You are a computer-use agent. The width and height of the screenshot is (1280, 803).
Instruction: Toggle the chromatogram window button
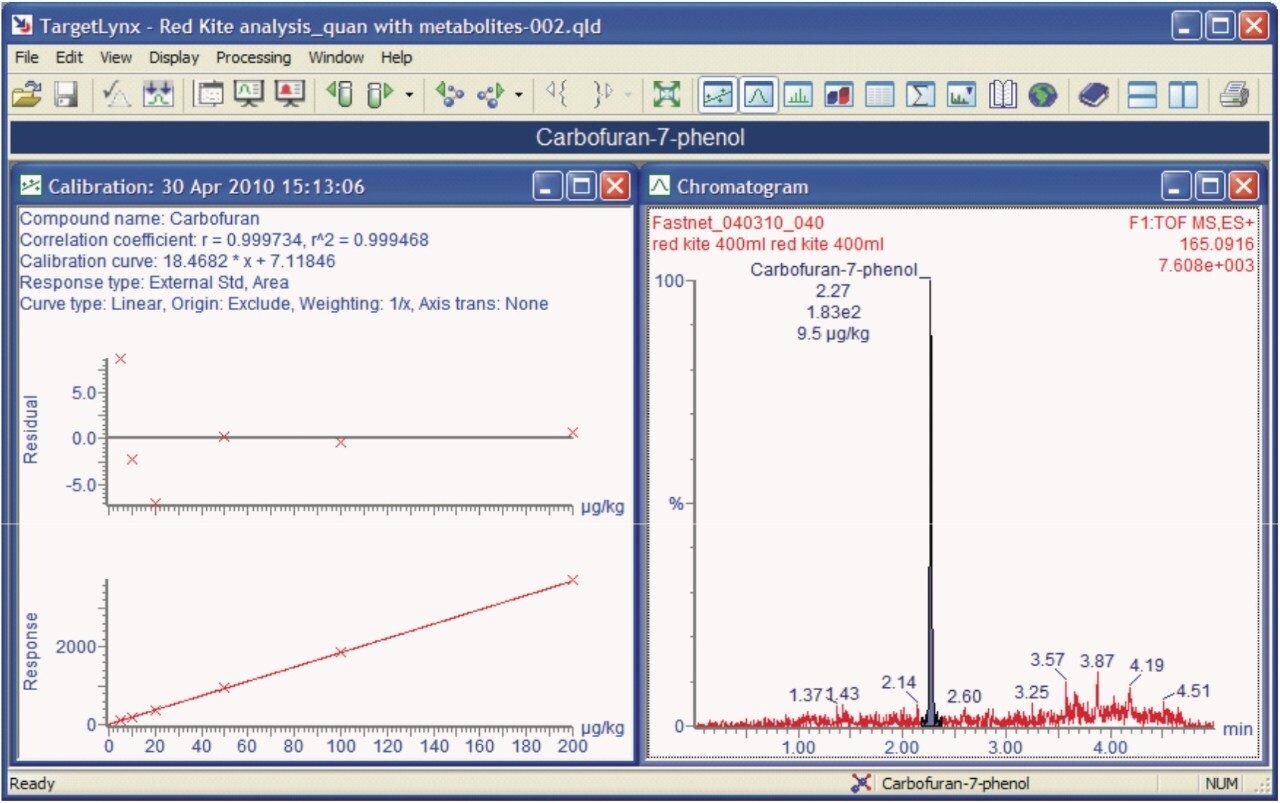757,95
